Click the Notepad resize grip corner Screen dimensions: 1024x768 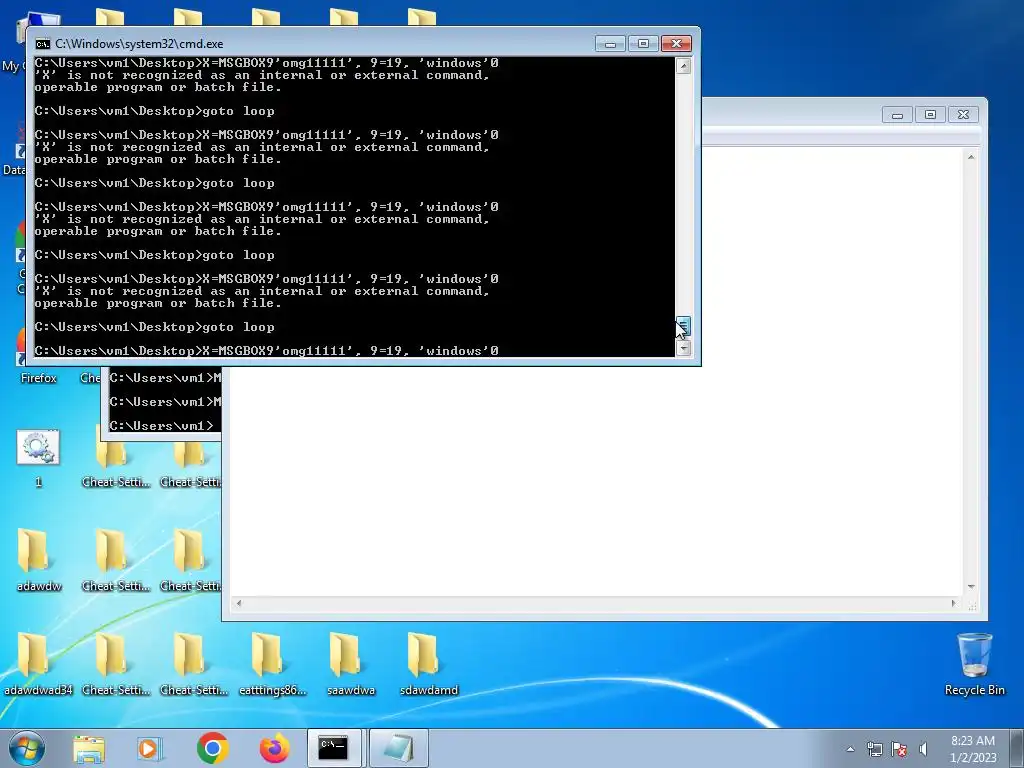972,605
